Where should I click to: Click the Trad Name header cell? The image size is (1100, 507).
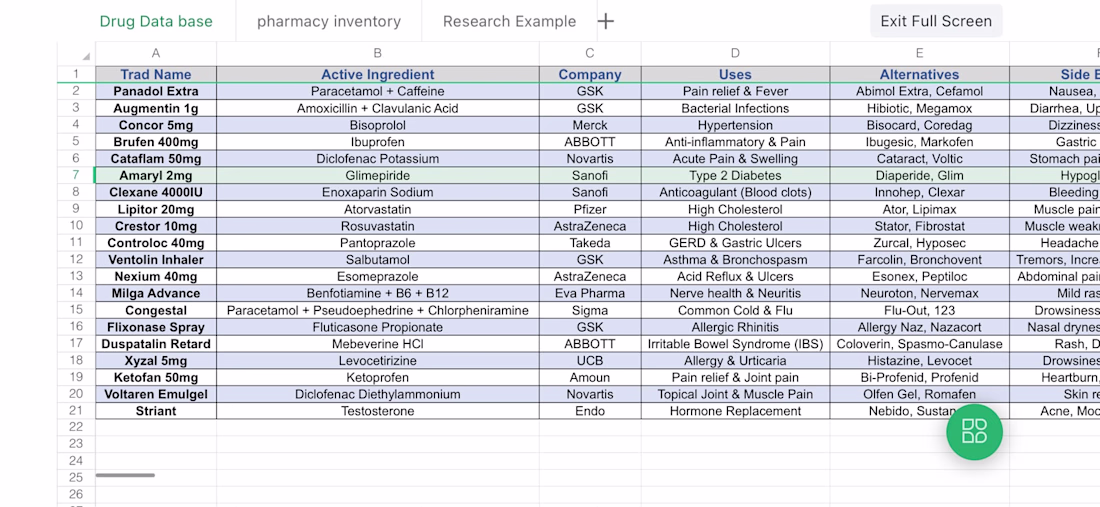[x=156, y=74]
